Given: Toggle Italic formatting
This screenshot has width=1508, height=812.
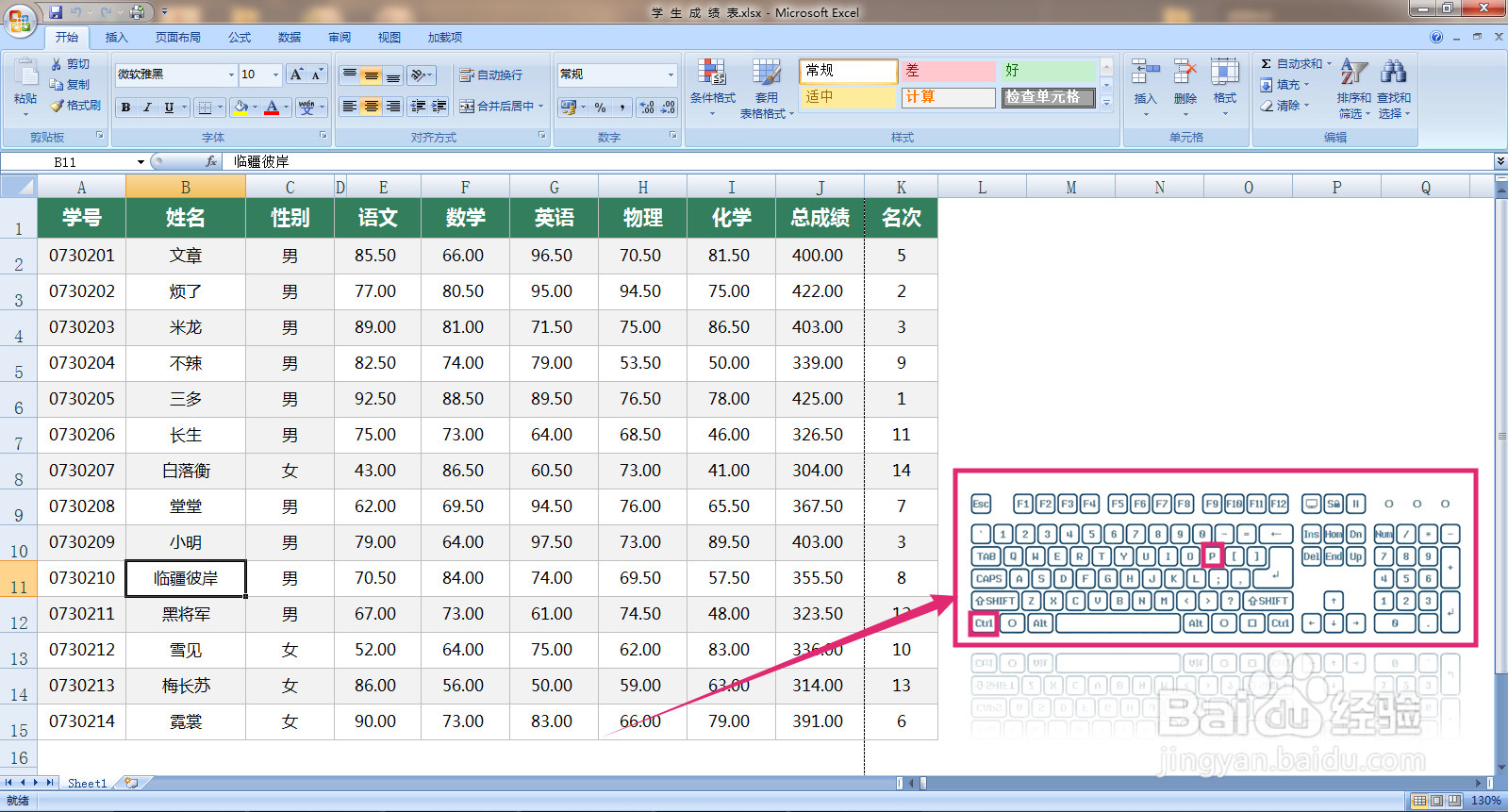Looking at the screenshot, I should pos(147,108).
